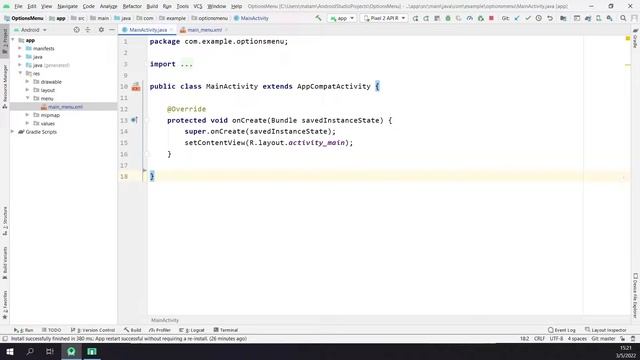Open the Pixel 2 API R device dropdown

click(384, 18)
